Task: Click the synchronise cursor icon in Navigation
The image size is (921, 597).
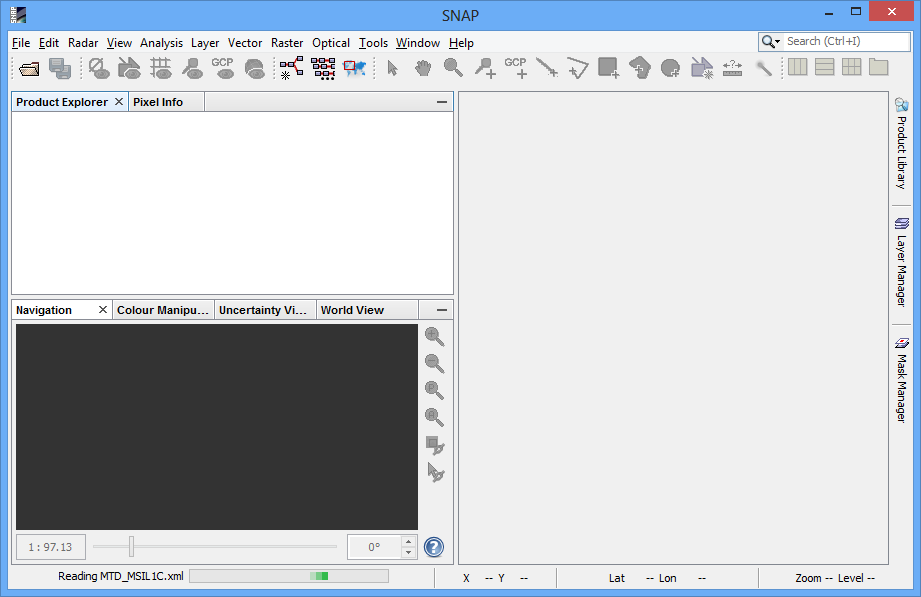Action: [435, 472]
